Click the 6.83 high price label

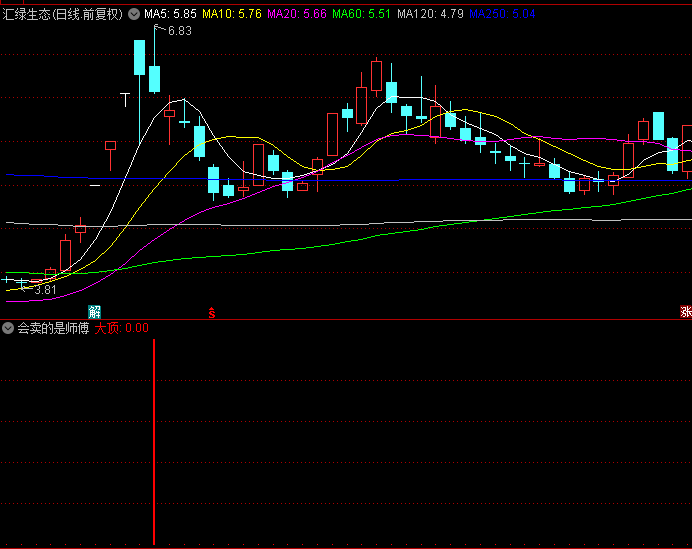[180, 31]
